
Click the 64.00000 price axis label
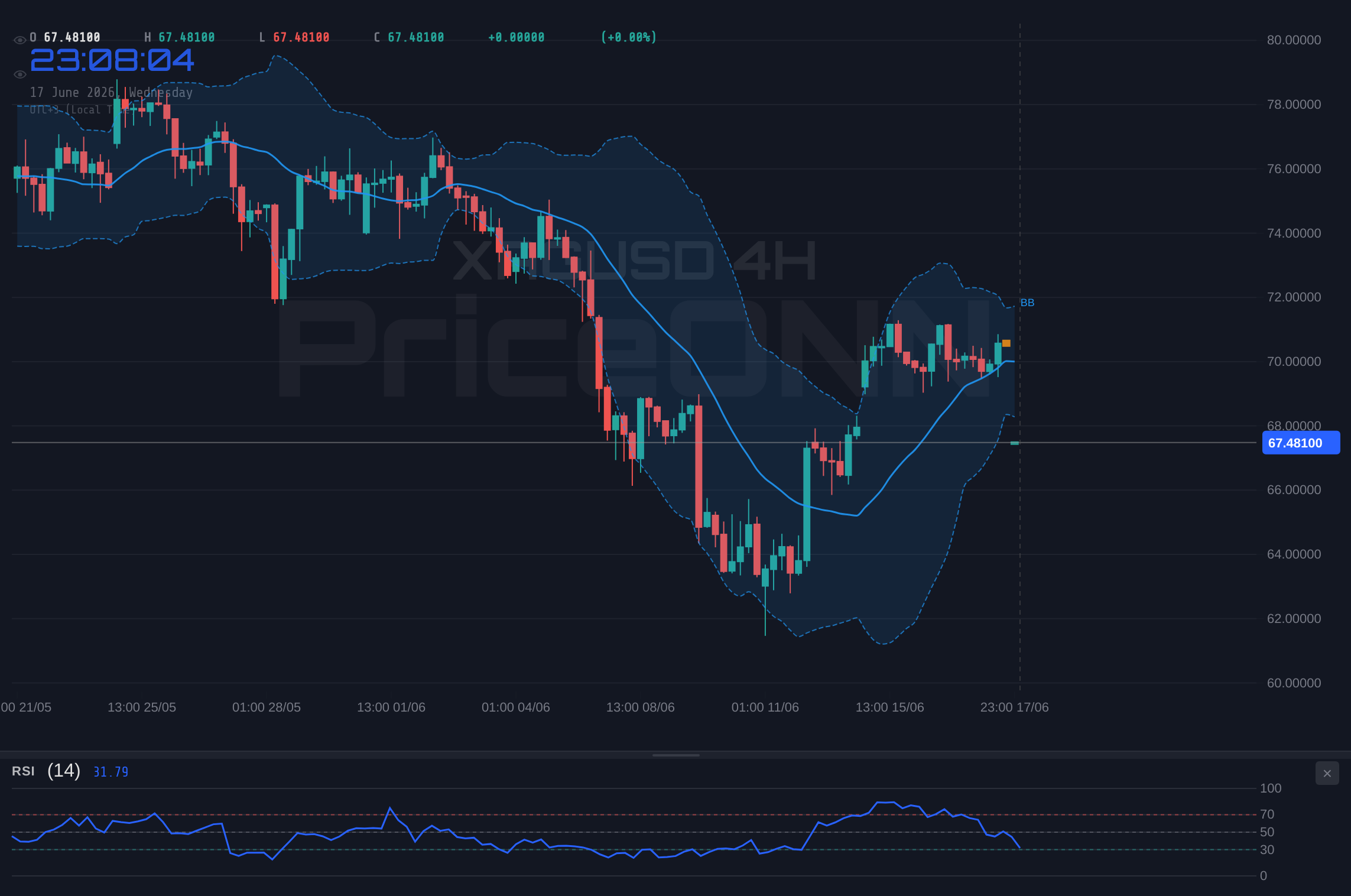click(1294, 554)
